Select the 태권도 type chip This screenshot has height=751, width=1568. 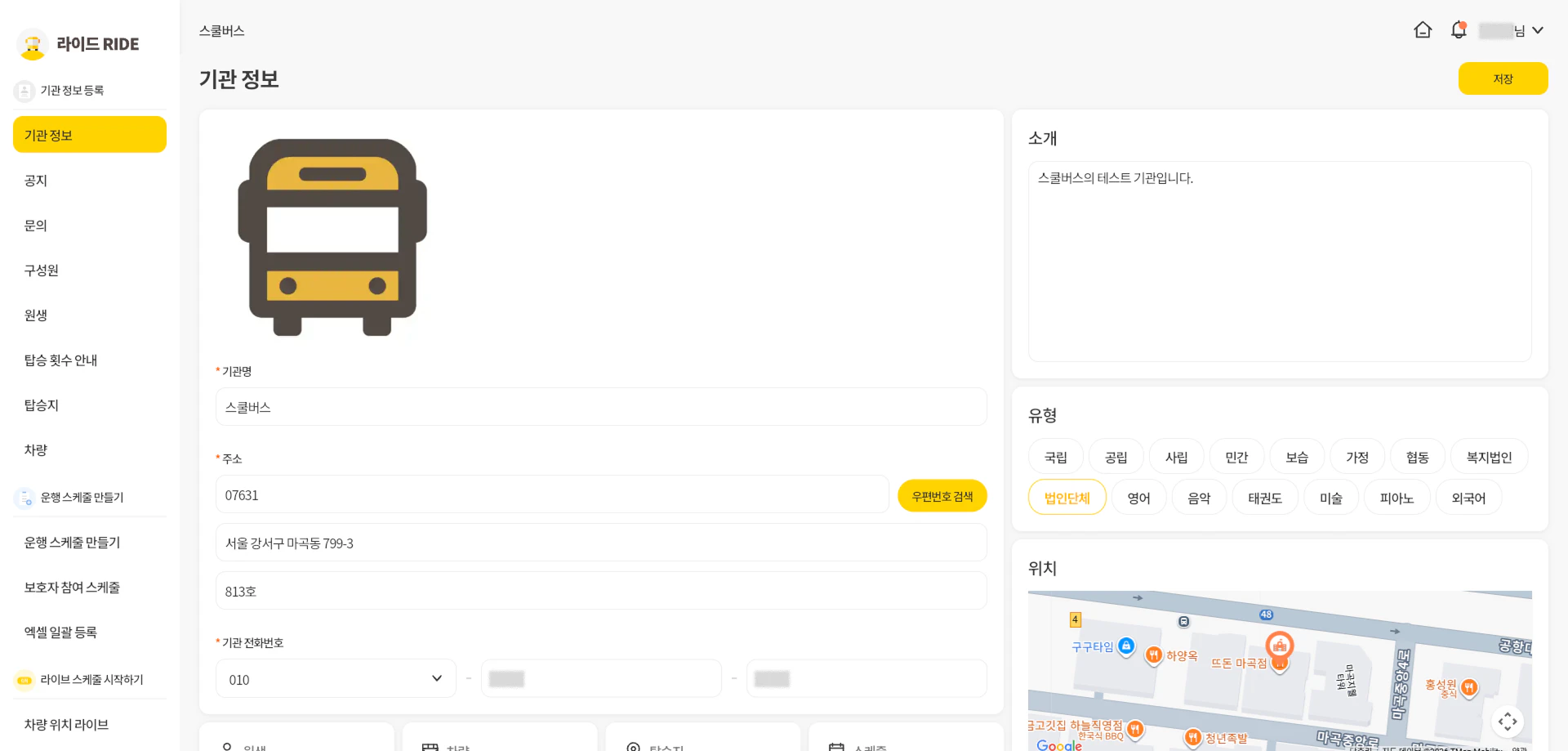click(1264, 498)
